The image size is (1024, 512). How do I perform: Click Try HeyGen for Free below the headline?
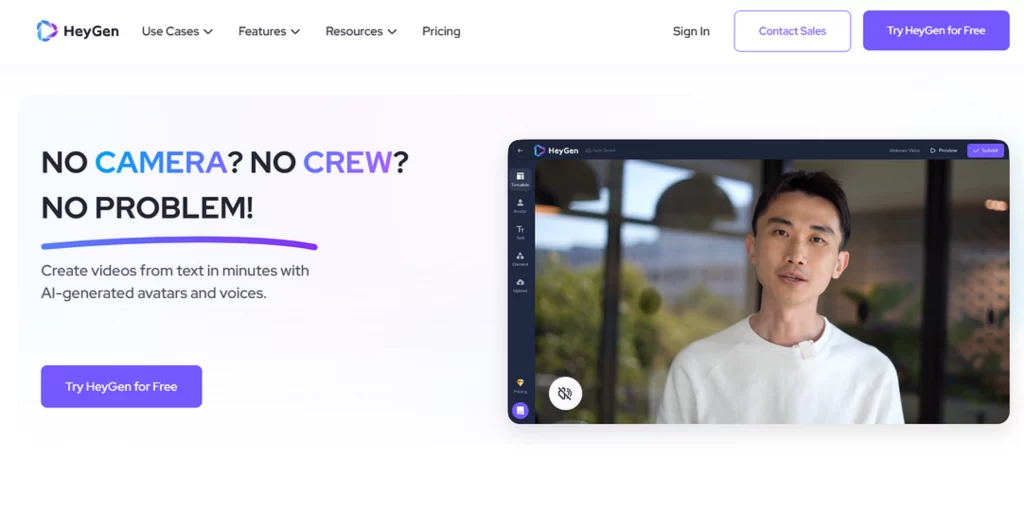121,387
